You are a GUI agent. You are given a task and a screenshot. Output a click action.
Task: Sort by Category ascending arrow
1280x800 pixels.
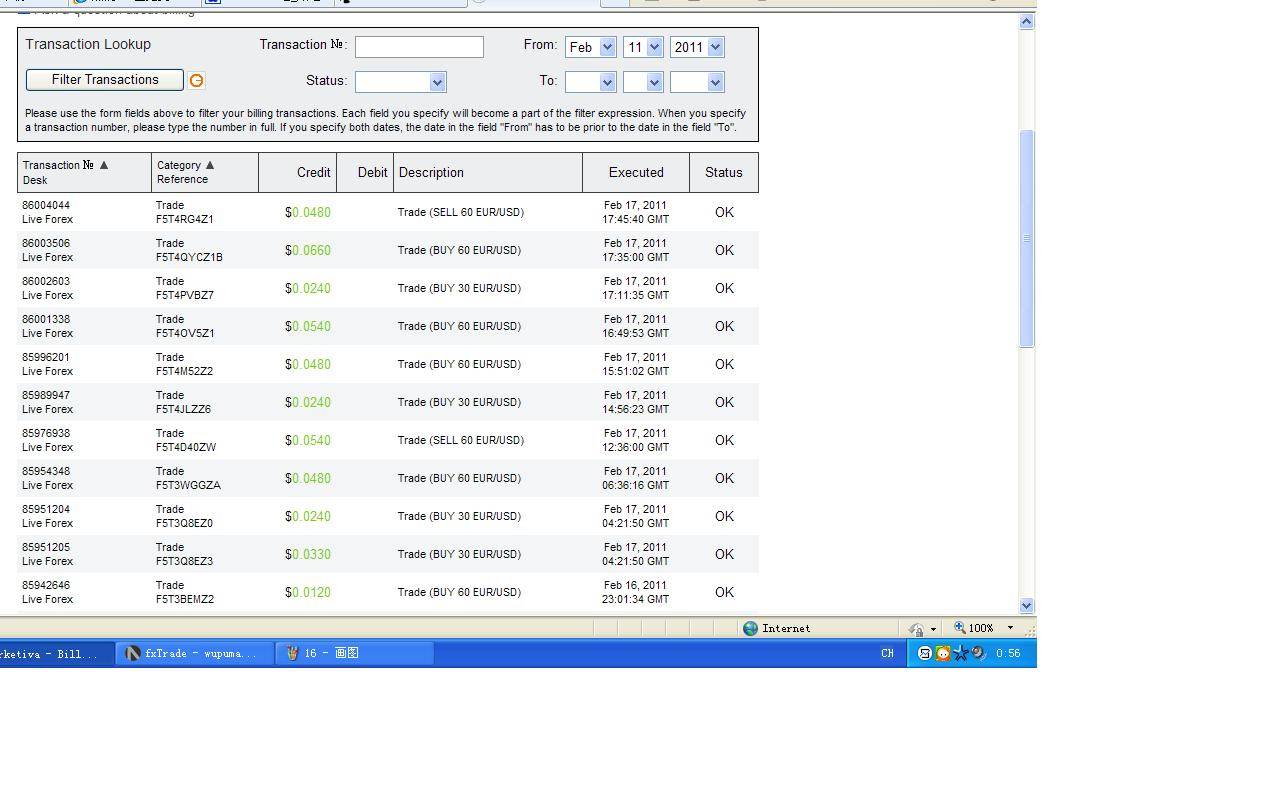(x=209, y=165)
